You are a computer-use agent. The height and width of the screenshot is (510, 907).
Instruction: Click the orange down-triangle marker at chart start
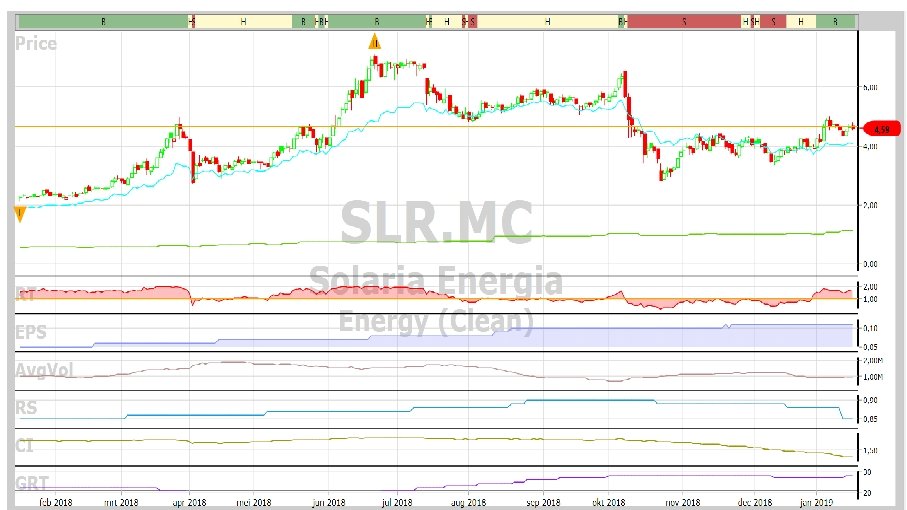[20, 214]
